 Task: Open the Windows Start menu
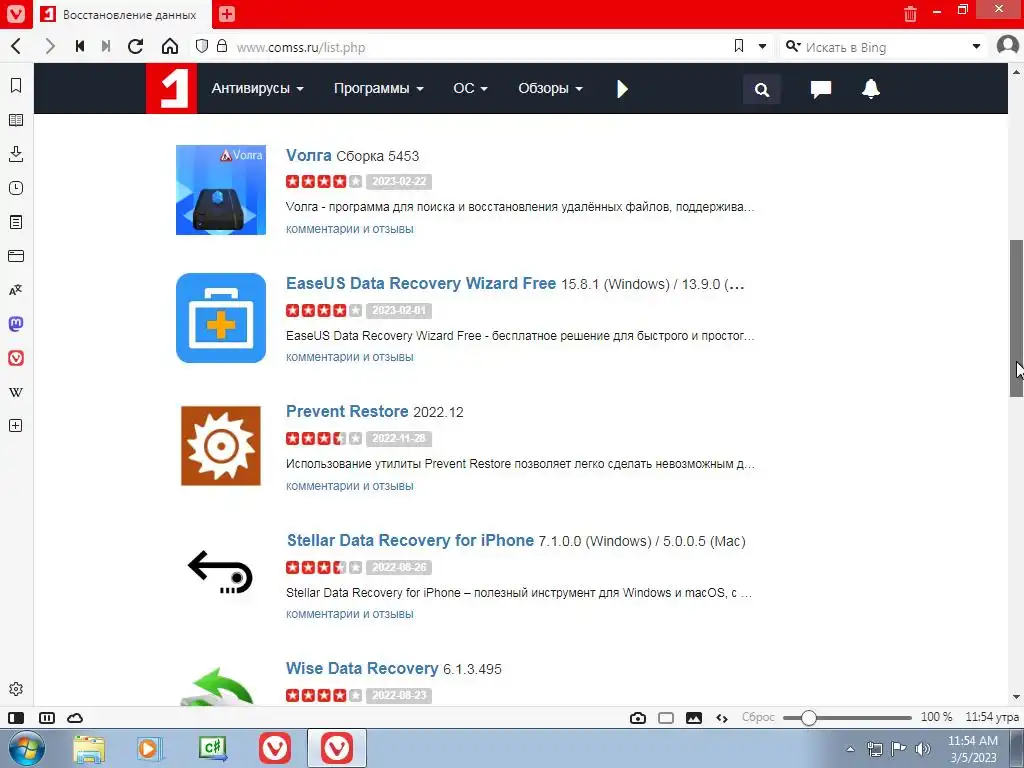pyautogui.click(x=27, y=748)
